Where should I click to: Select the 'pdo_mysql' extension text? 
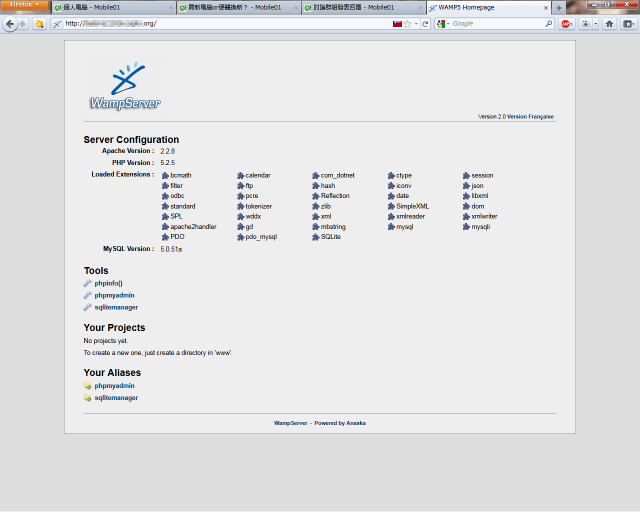(261, 237)
